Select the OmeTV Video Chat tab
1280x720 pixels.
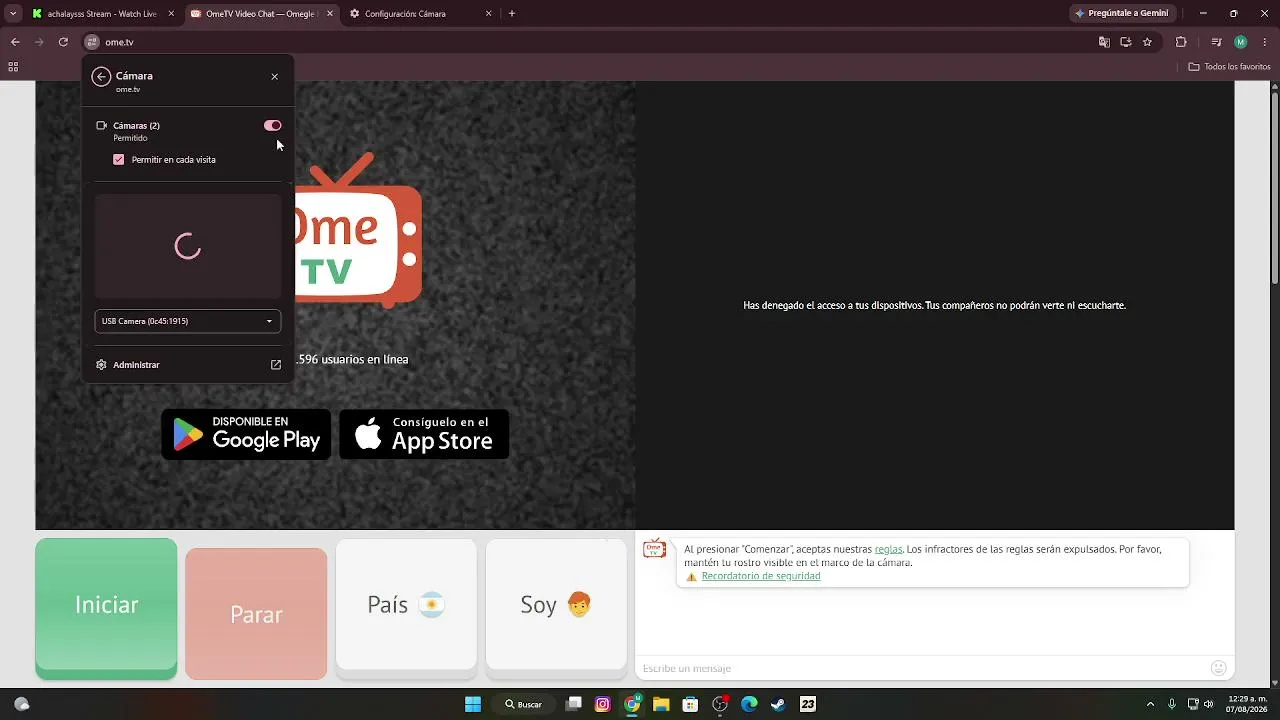click(262, 14)
